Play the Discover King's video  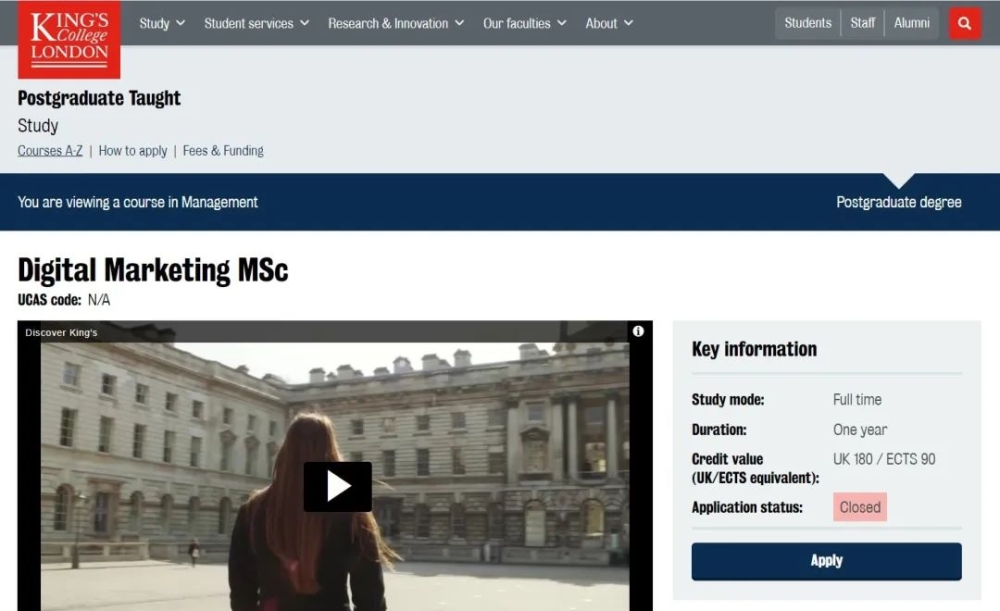click(337, 487)
